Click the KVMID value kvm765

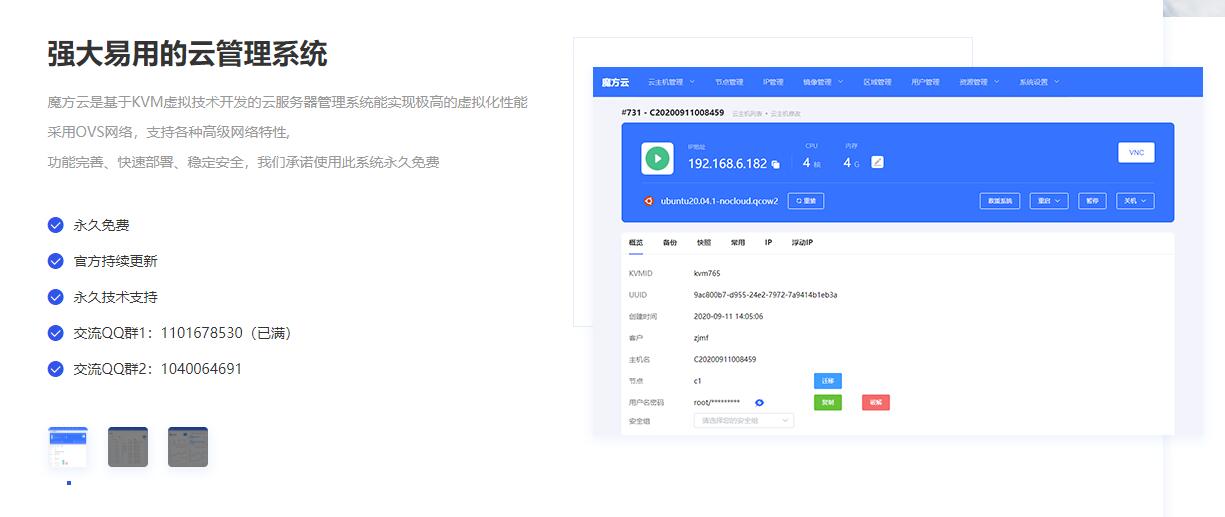click(707, 273)
